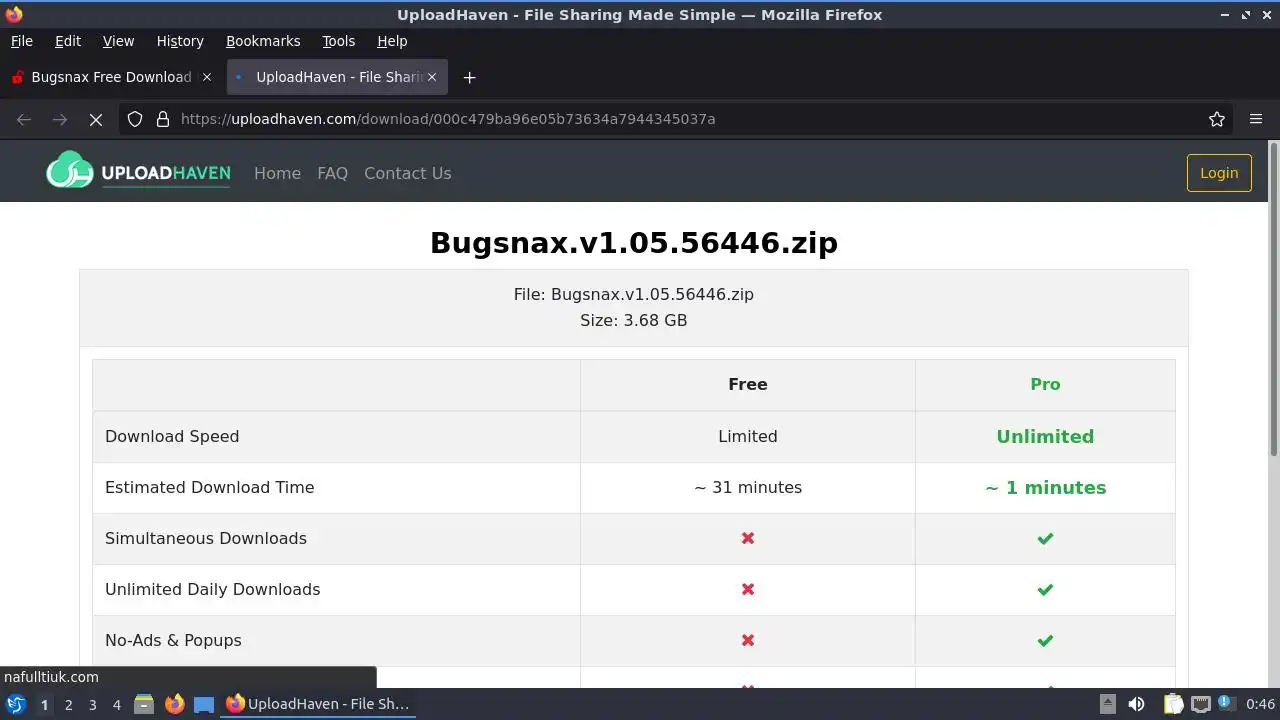This screenshot has width=1280, height=720.
Task: Click the page vertical scrollbar
Action: [1273, 300]
